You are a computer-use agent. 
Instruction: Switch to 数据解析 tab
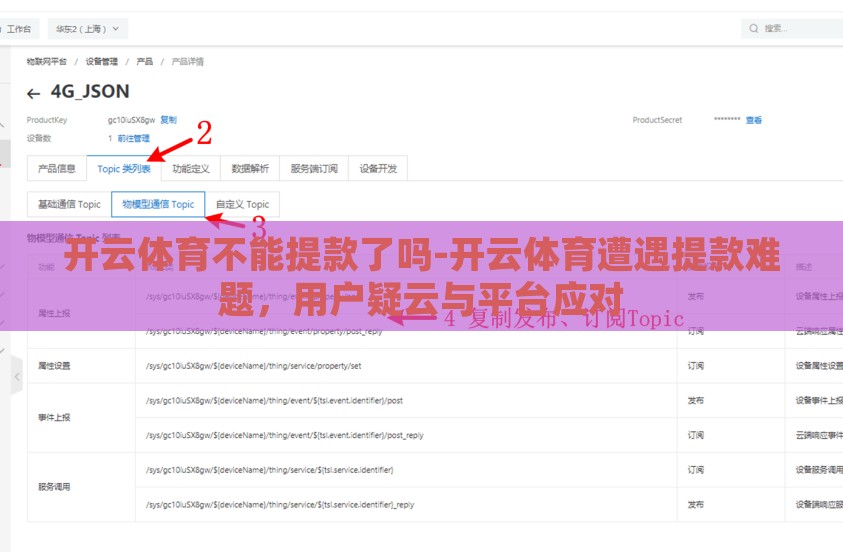pos(249,168)
